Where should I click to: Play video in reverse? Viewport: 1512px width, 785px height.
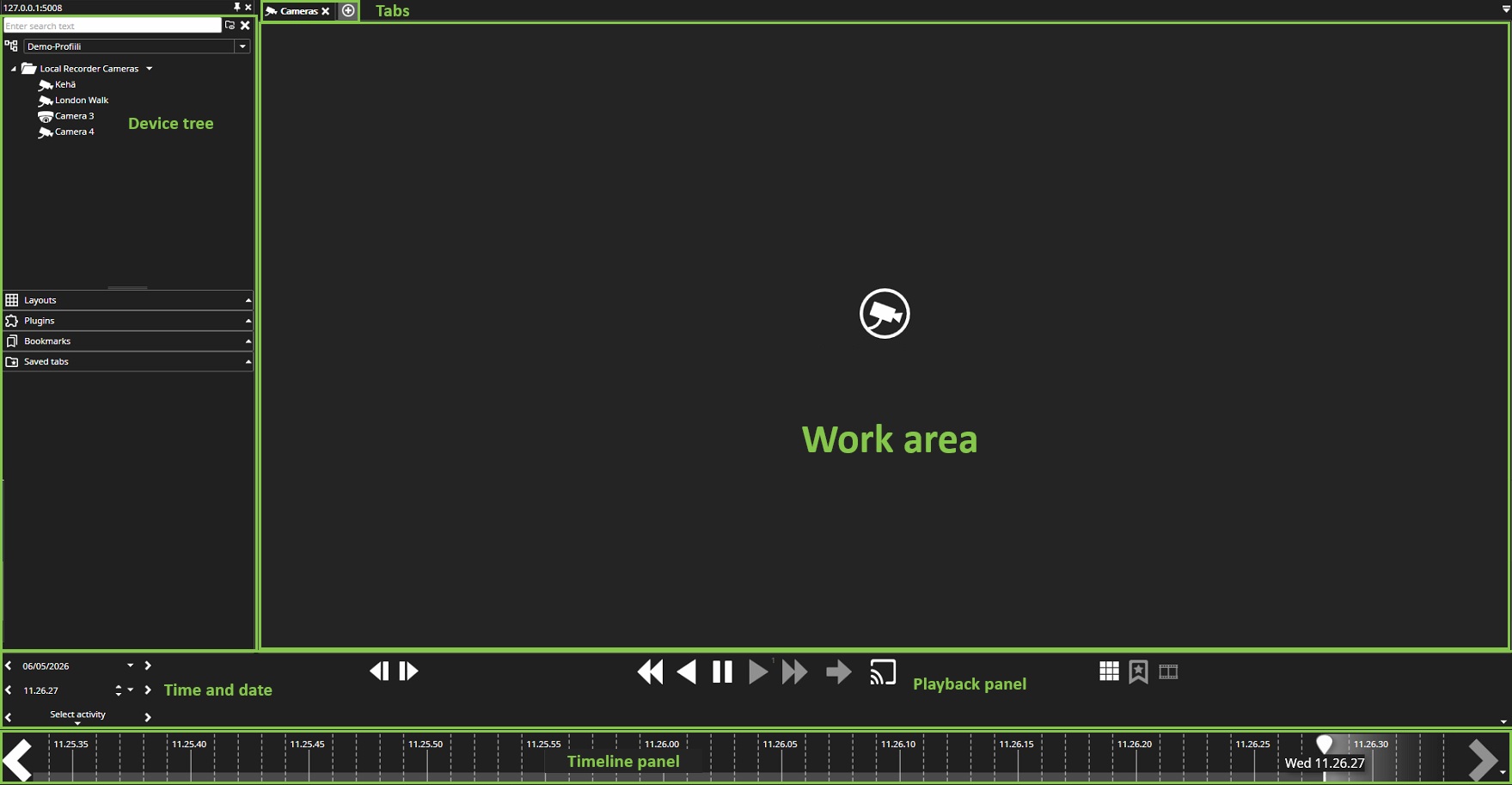pos(687,672)
